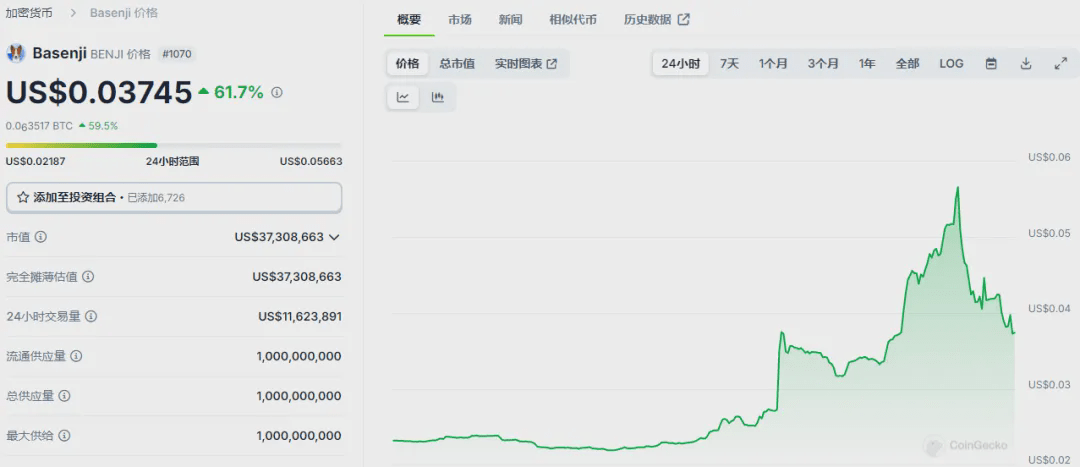Select the 7天 time range
The image size is (1080, 467).
pos(729,64)
